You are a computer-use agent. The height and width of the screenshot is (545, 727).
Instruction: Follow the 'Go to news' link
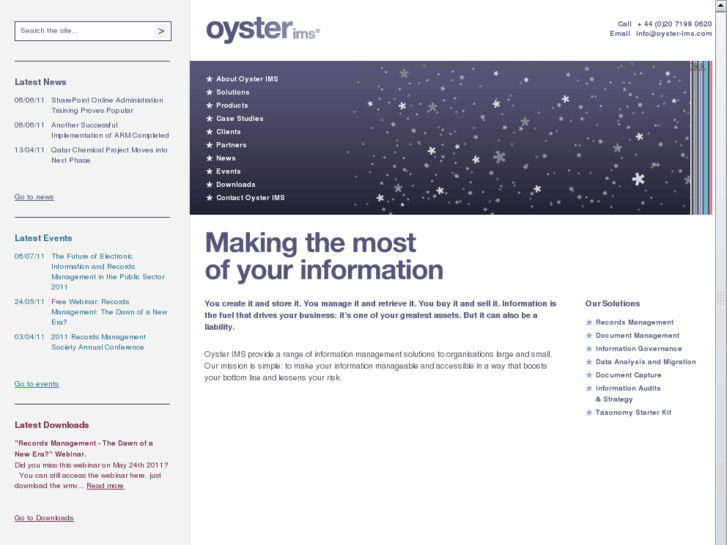pos(34,197)
